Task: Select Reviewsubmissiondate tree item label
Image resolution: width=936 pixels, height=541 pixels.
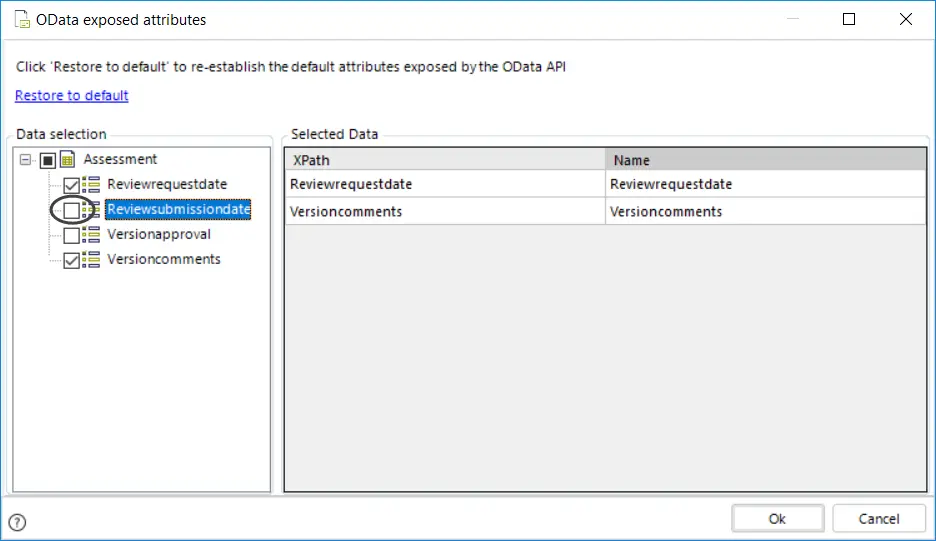Action: coord(178,210)
